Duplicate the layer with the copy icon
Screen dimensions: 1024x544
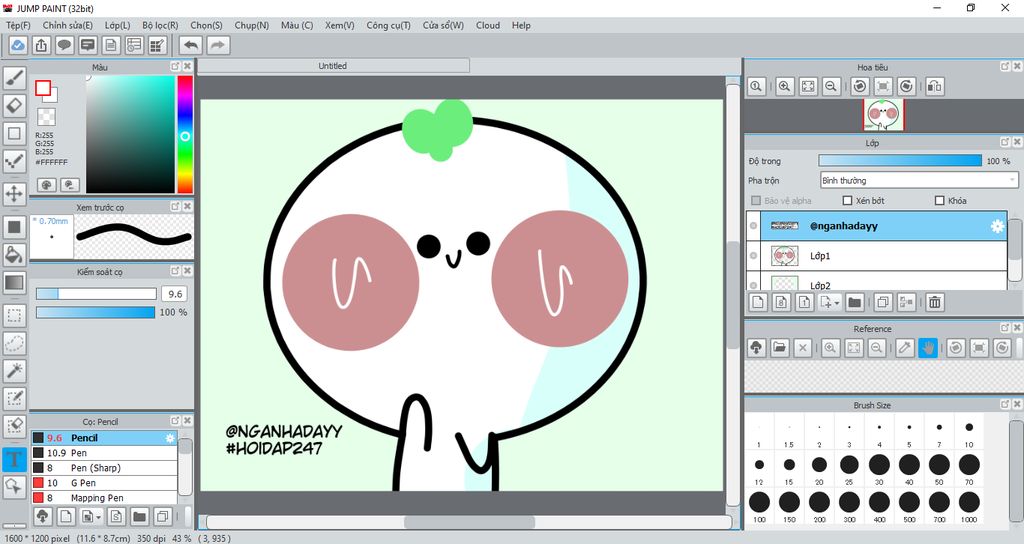(883, 302)
